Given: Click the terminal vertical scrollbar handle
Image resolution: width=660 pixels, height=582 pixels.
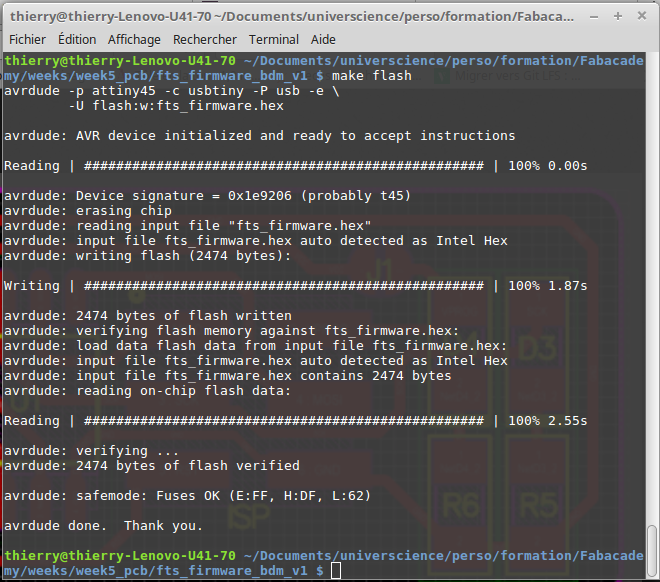Looking at the screenshot, I should [x=652, y=551].
